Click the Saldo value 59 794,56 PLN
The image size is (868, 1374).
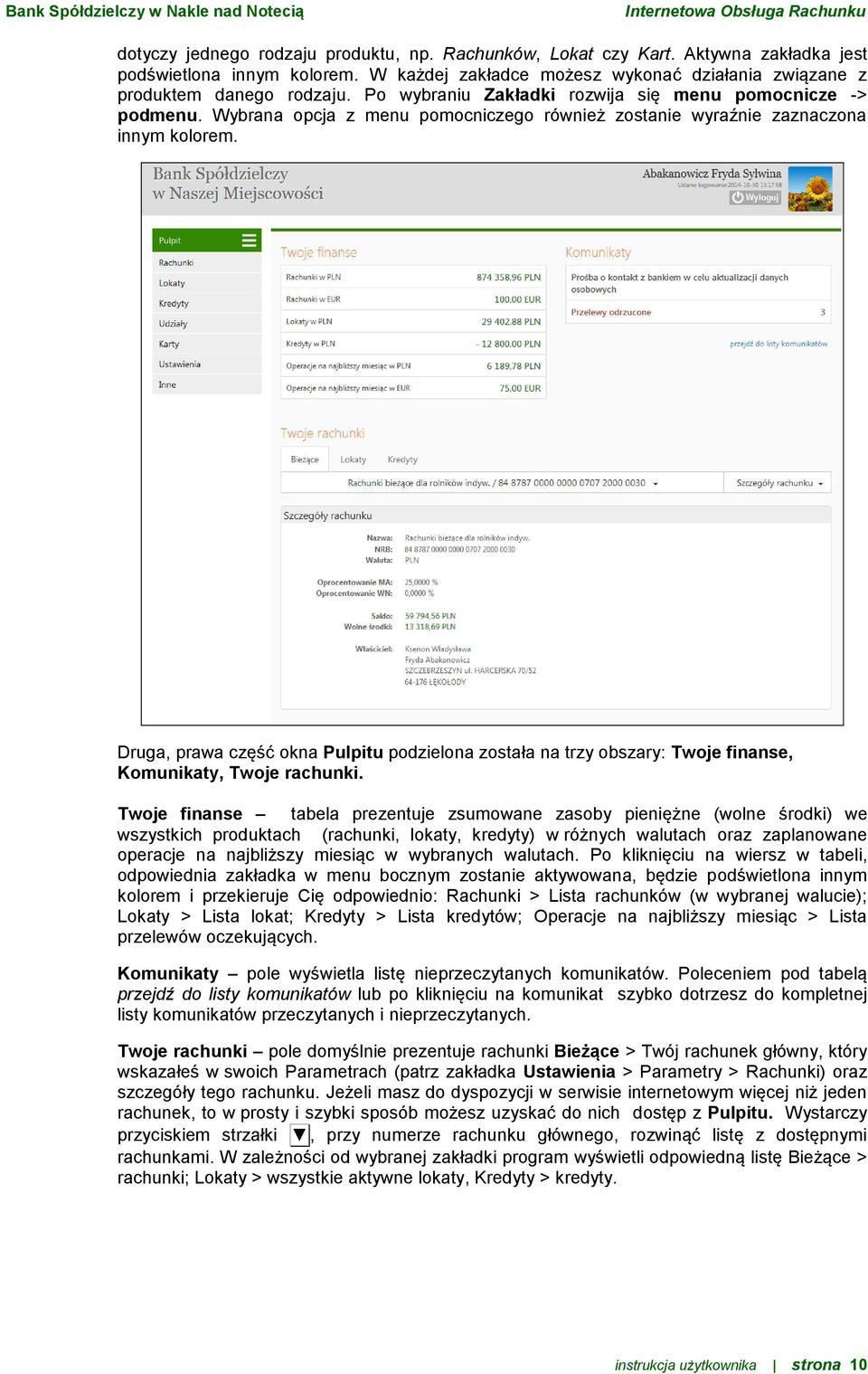pyautogui.click(x=430, y=616)
